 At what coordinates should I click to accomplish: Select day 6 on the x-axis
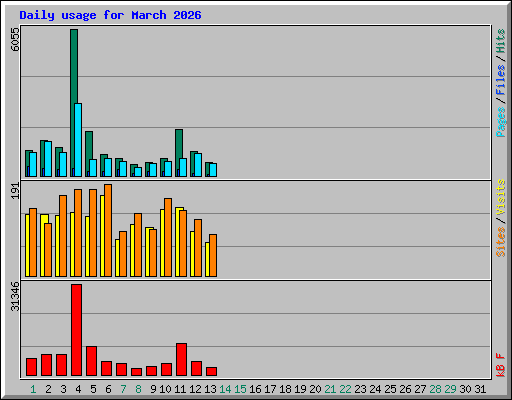108,389
